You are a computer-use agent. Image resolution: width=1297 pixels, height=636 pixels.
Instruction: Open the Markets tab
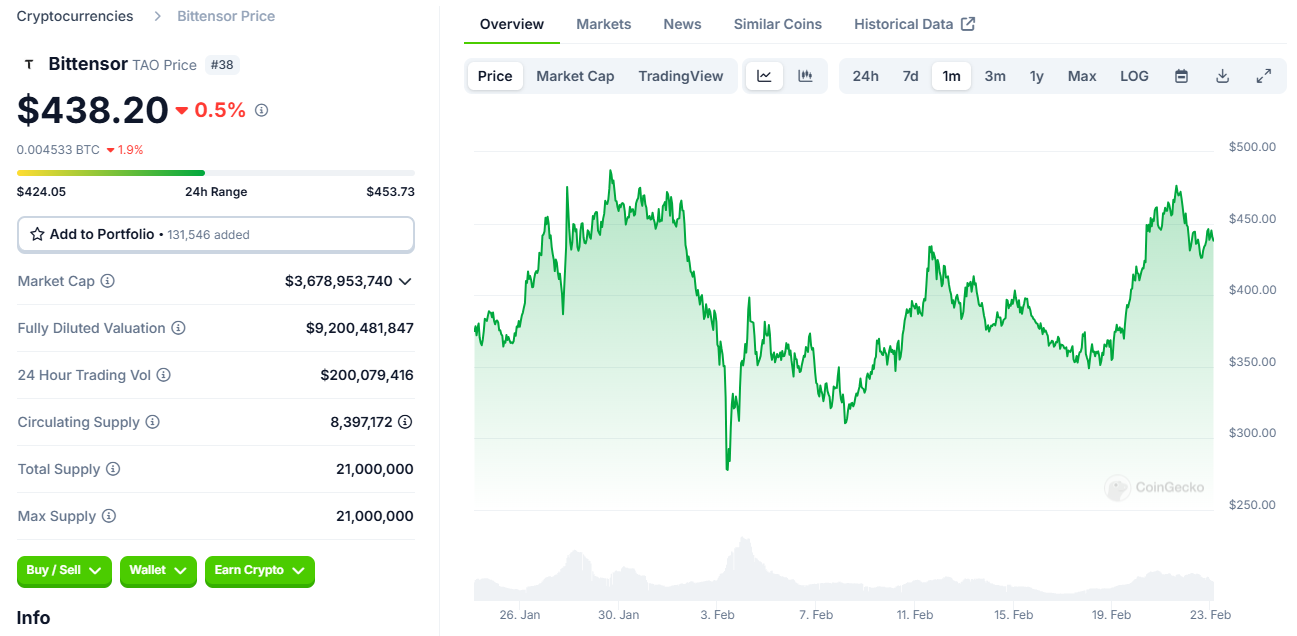coord(604,24)
